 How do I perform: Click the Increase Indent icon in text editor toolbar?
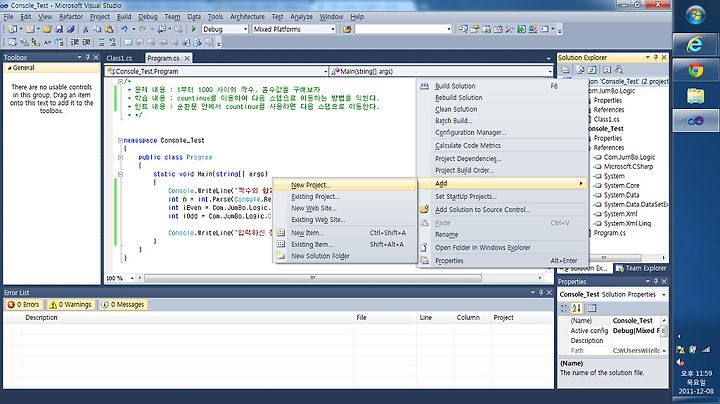click(x=86, y=42)
